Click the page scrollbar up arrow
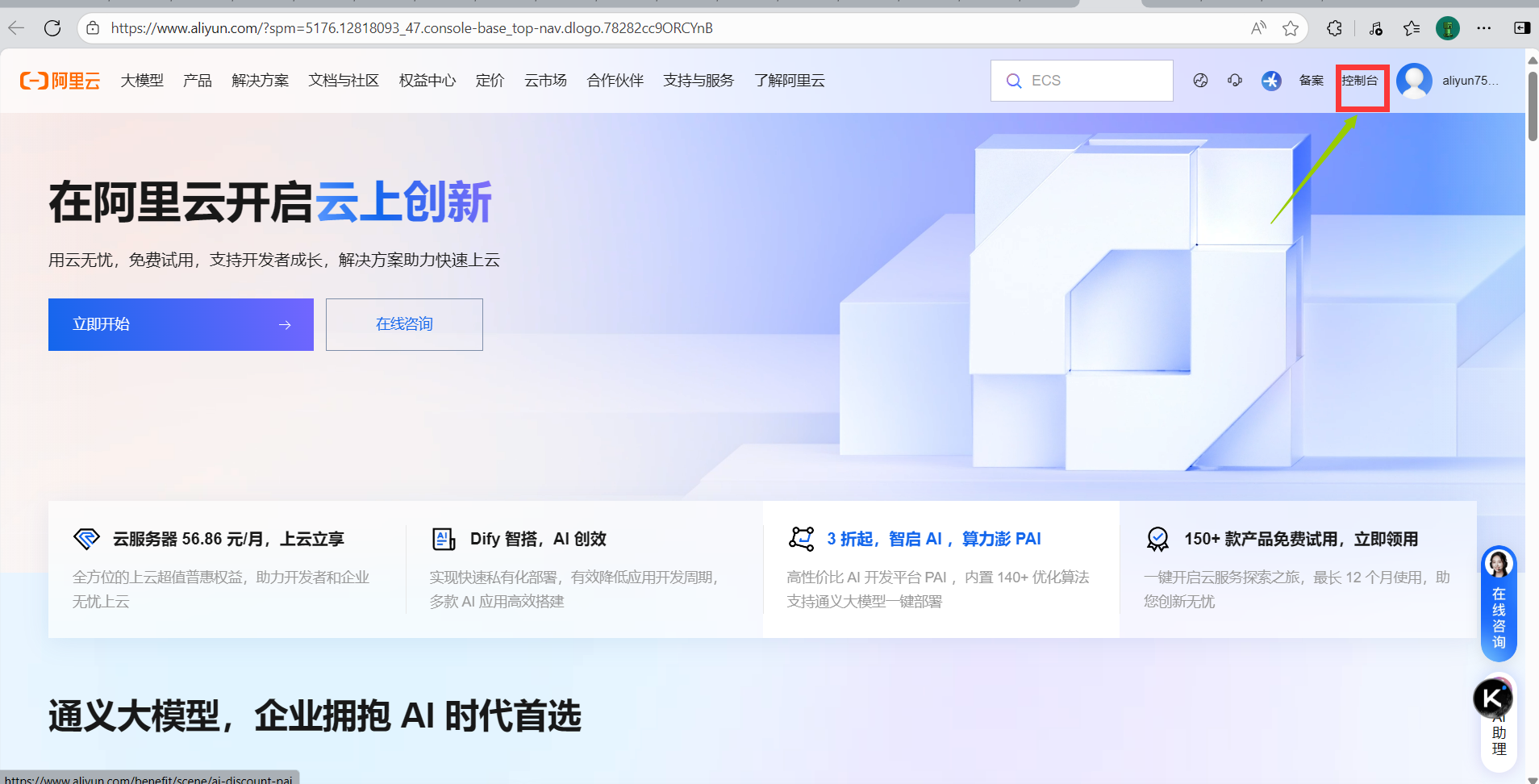This screenshot has width=1539, height=784. tap(1532, 60)
